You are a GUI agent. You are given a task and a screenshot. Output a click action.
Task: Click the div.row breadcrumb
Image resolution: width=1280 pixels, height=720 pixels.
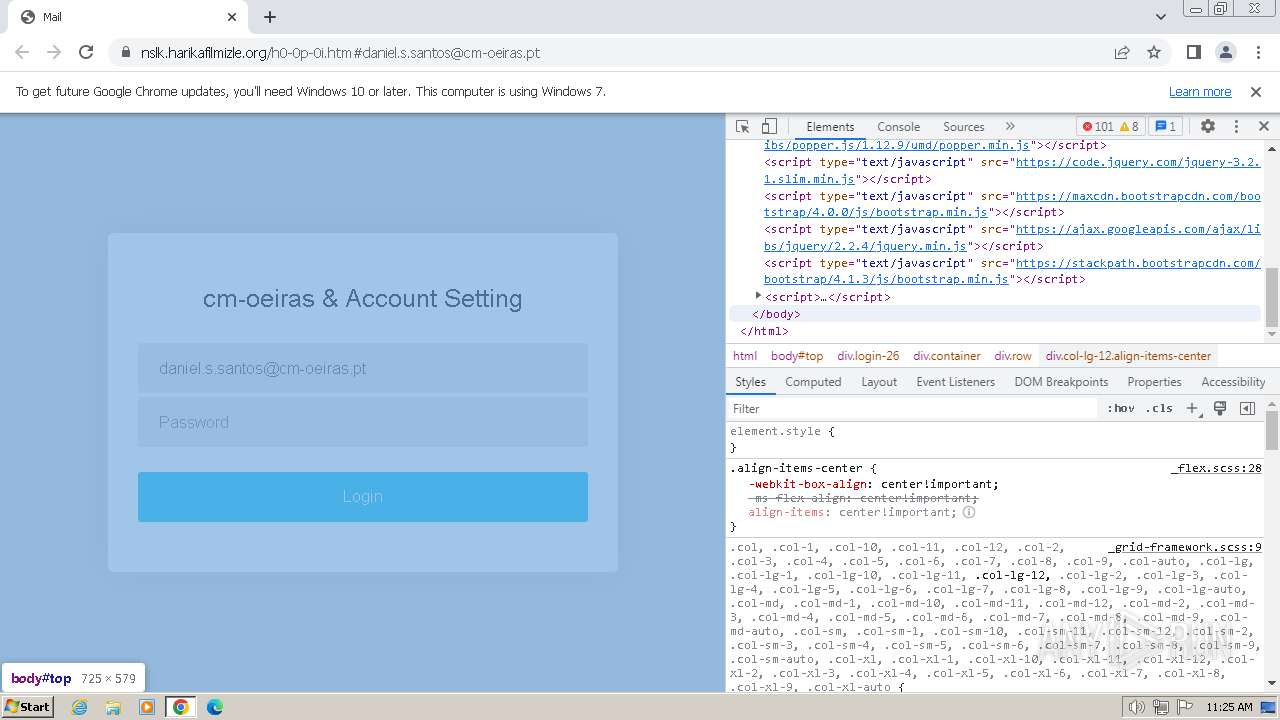tap(1013, 356)
